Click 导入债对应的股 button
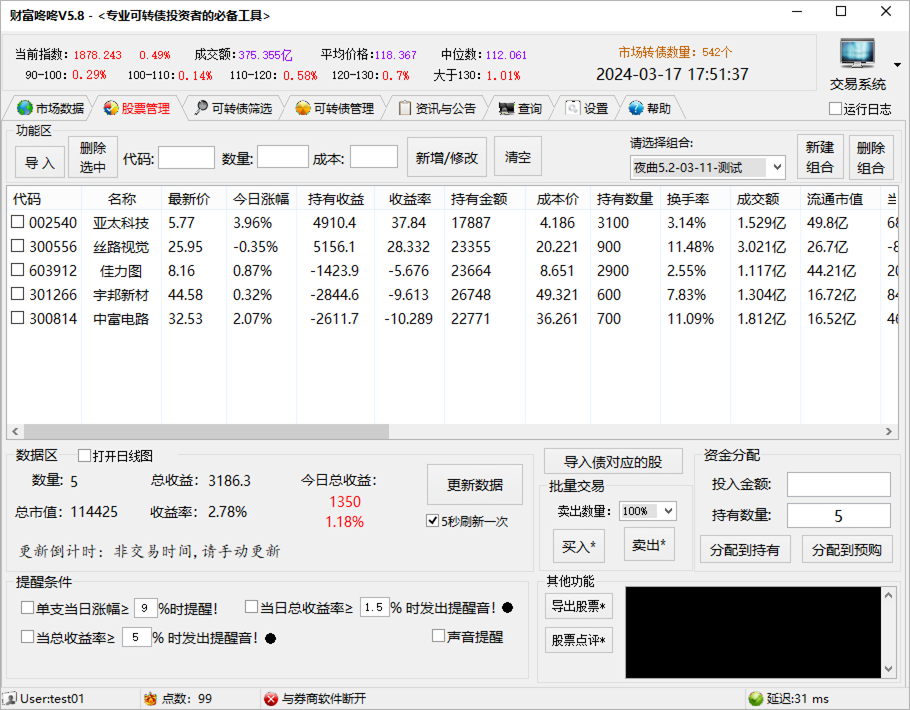 [x=613, y=462]
